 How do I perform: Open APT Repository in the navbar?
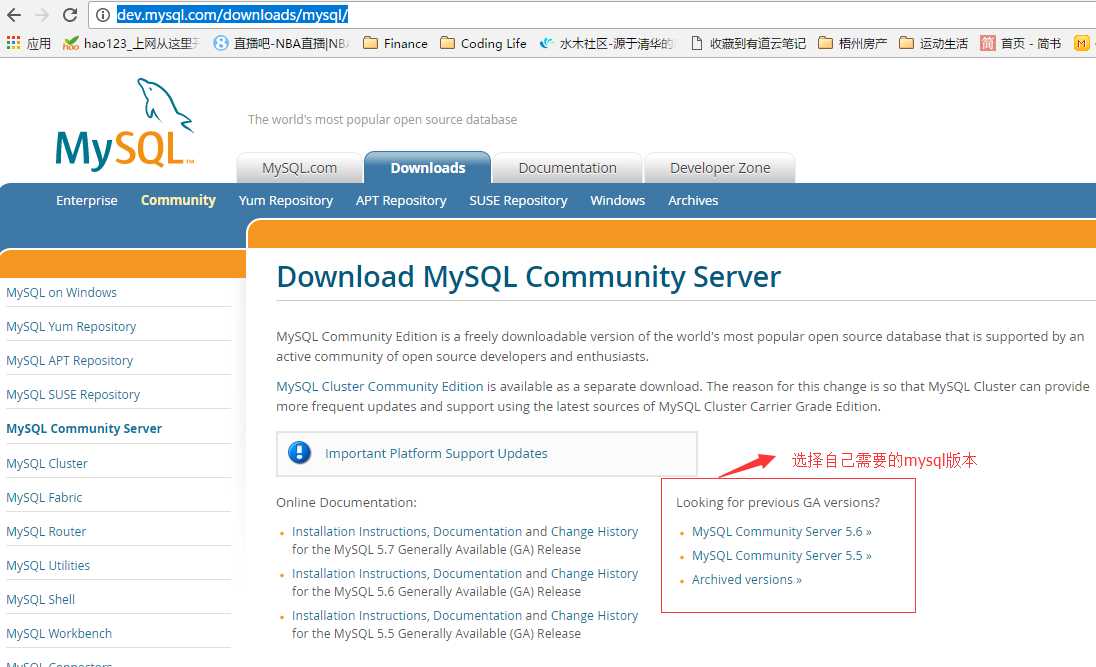(x=401, y=201)
